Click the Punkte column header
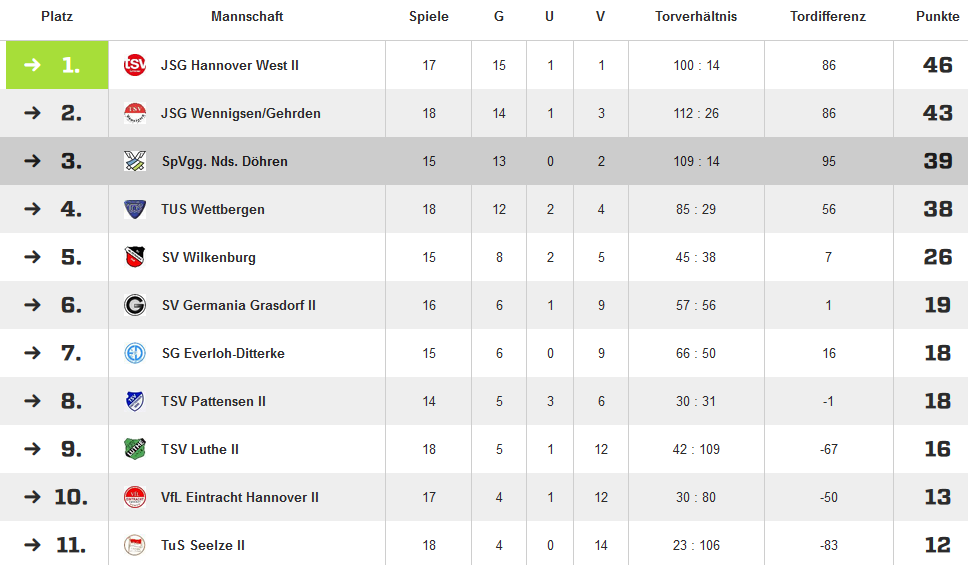Screen dimensions: 968x565 (937, 17)
